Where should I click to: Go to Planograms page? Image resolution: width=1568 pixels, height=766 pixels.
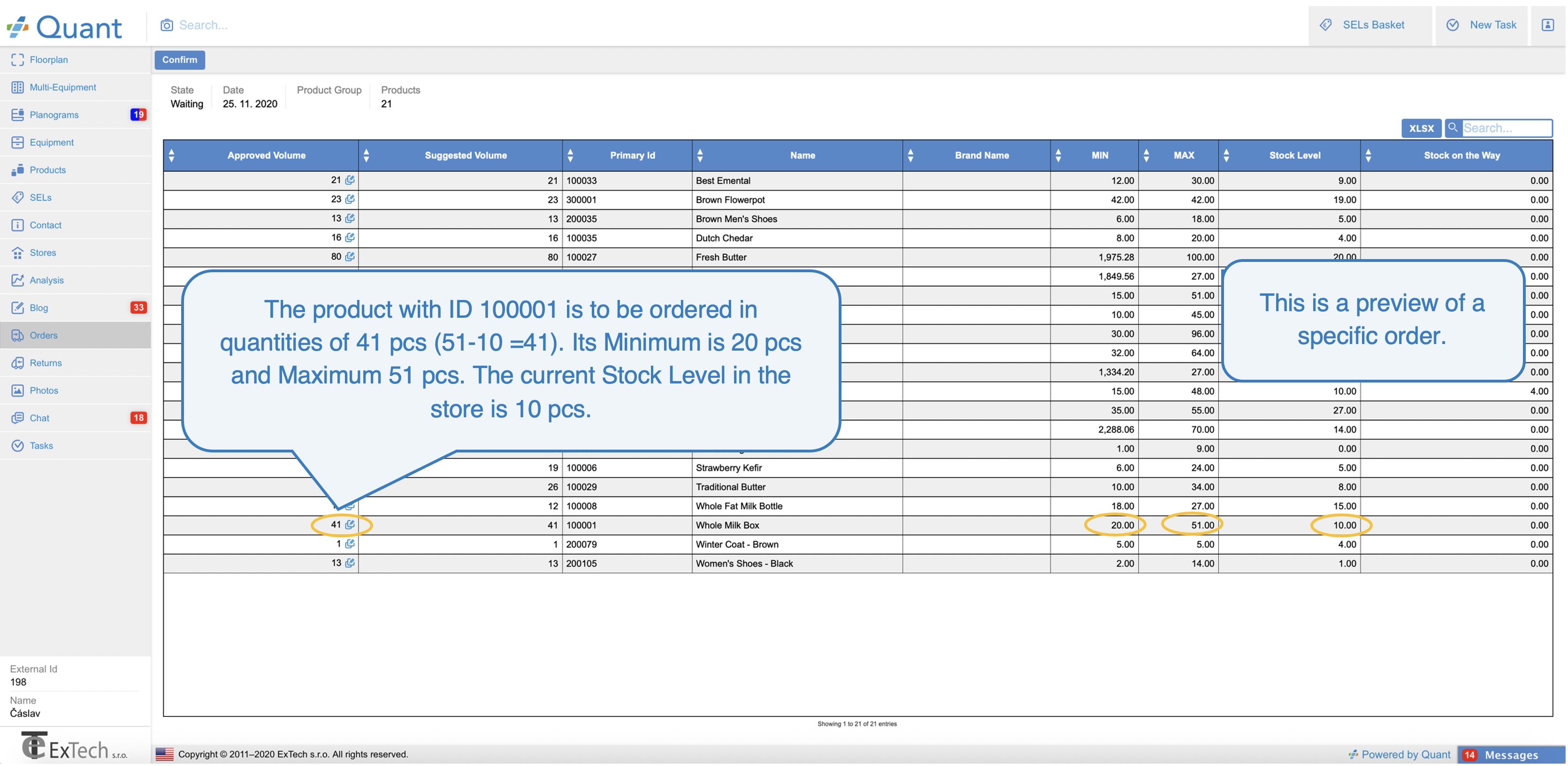point(76,115)
